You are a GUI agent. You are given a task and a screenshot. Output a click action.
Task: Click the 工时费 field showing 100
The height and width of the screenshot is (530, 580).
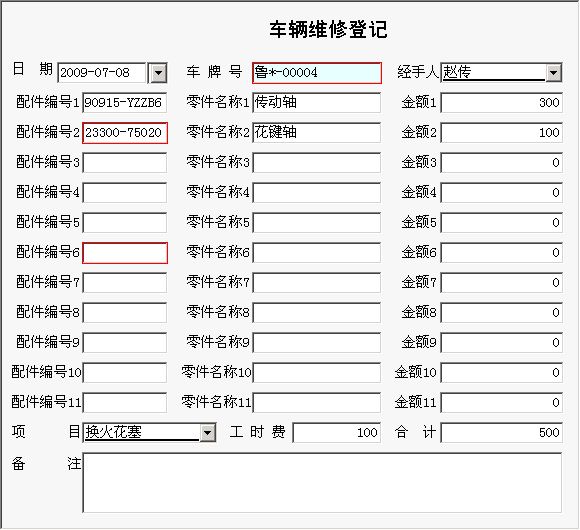(x=337, y=432)
